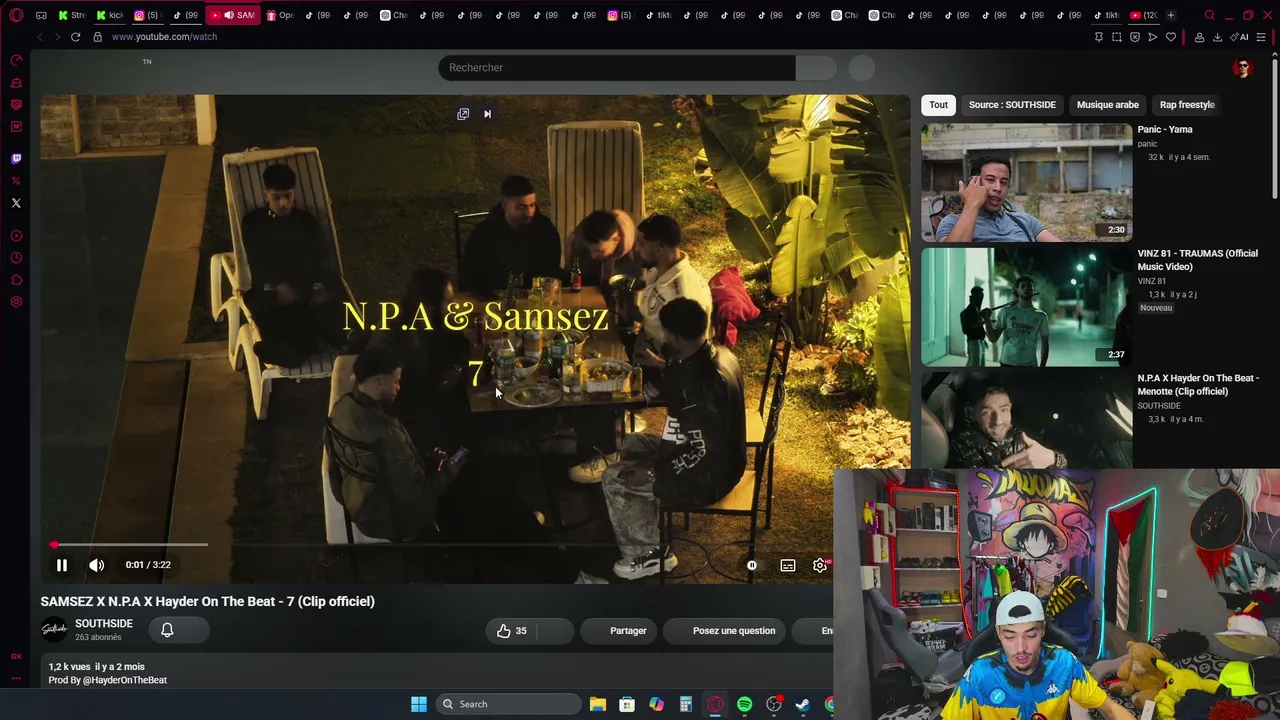Select the 'Rap freestyle' chip
This screenshot has width=1280, height=720.
tap(1187, 105)
